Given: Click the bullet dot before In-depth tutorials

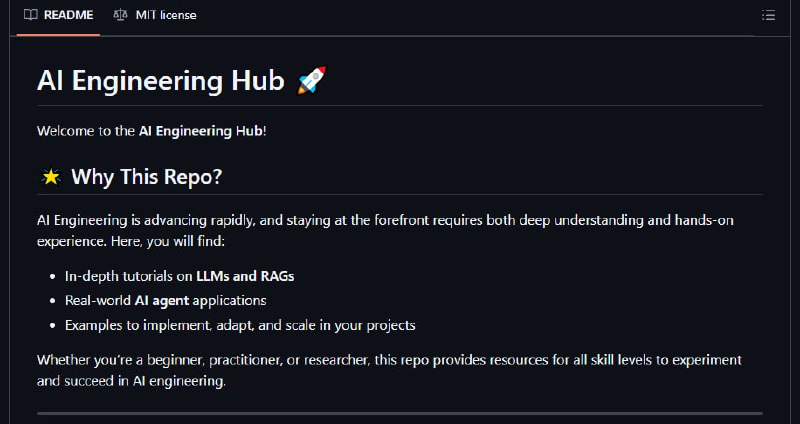Looking at the screenshot, I should [x=53, y=277].
